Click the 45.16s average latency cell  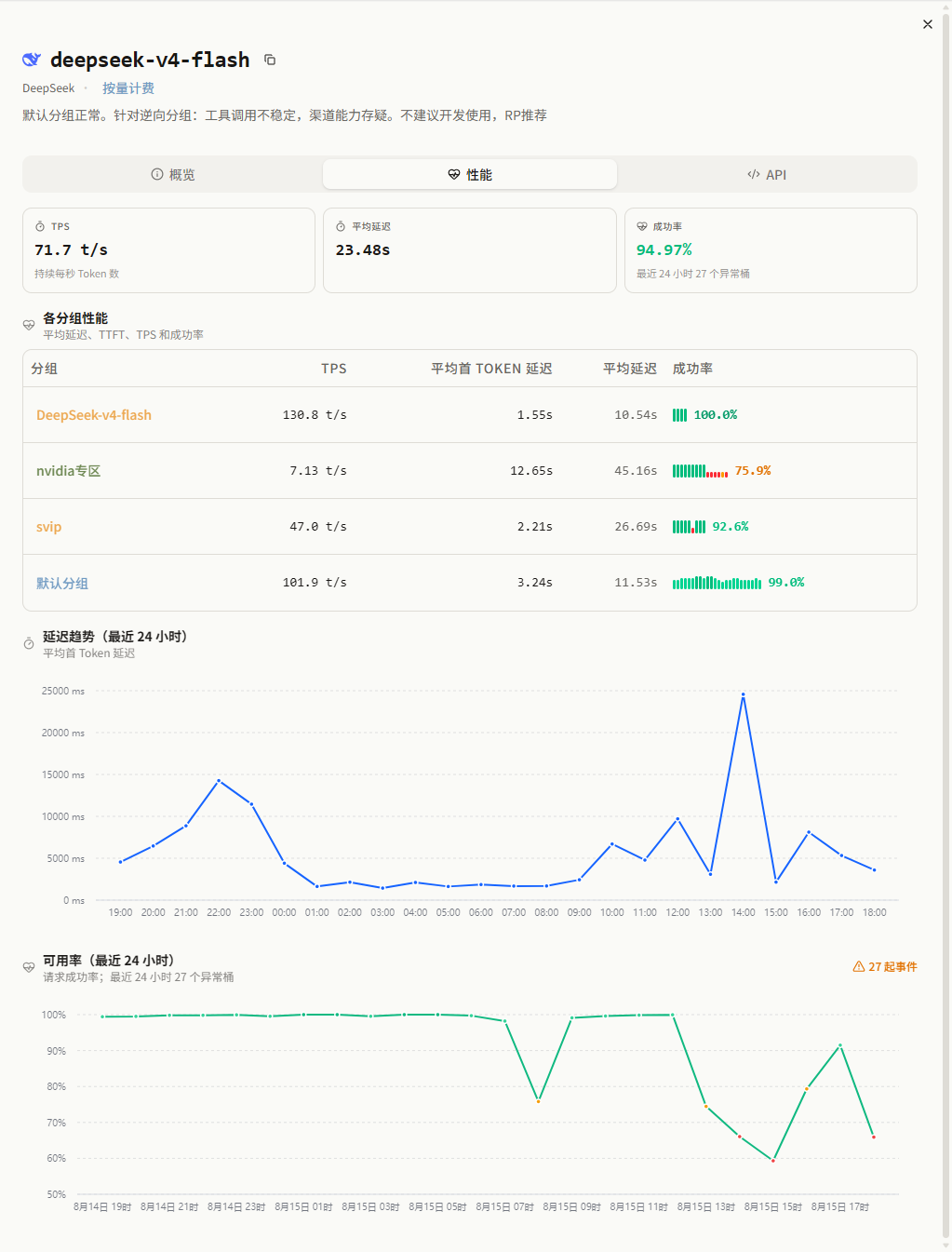[x=636, y=471]
